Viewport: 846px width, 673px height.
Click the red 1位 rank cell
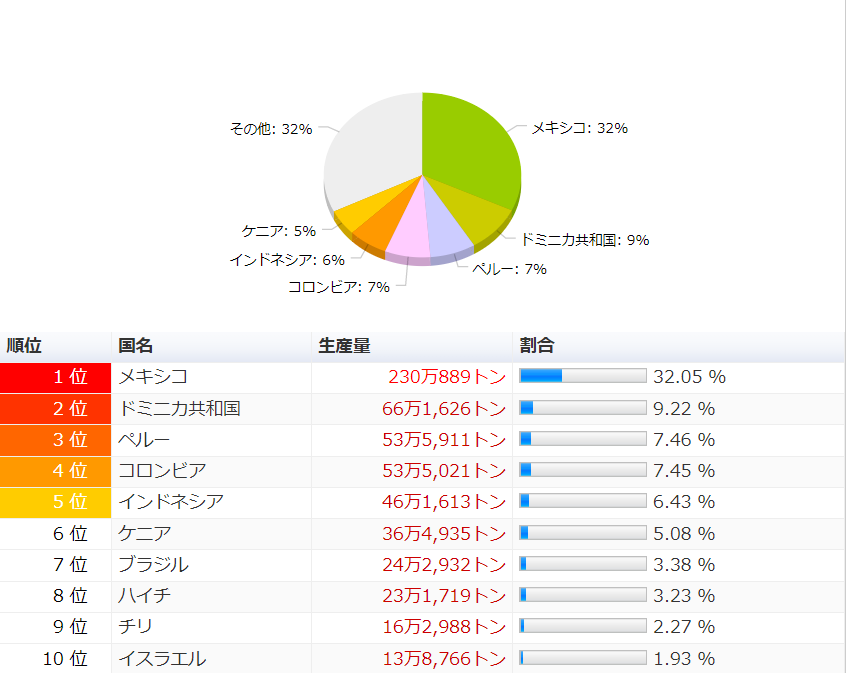tap(56, 377)
